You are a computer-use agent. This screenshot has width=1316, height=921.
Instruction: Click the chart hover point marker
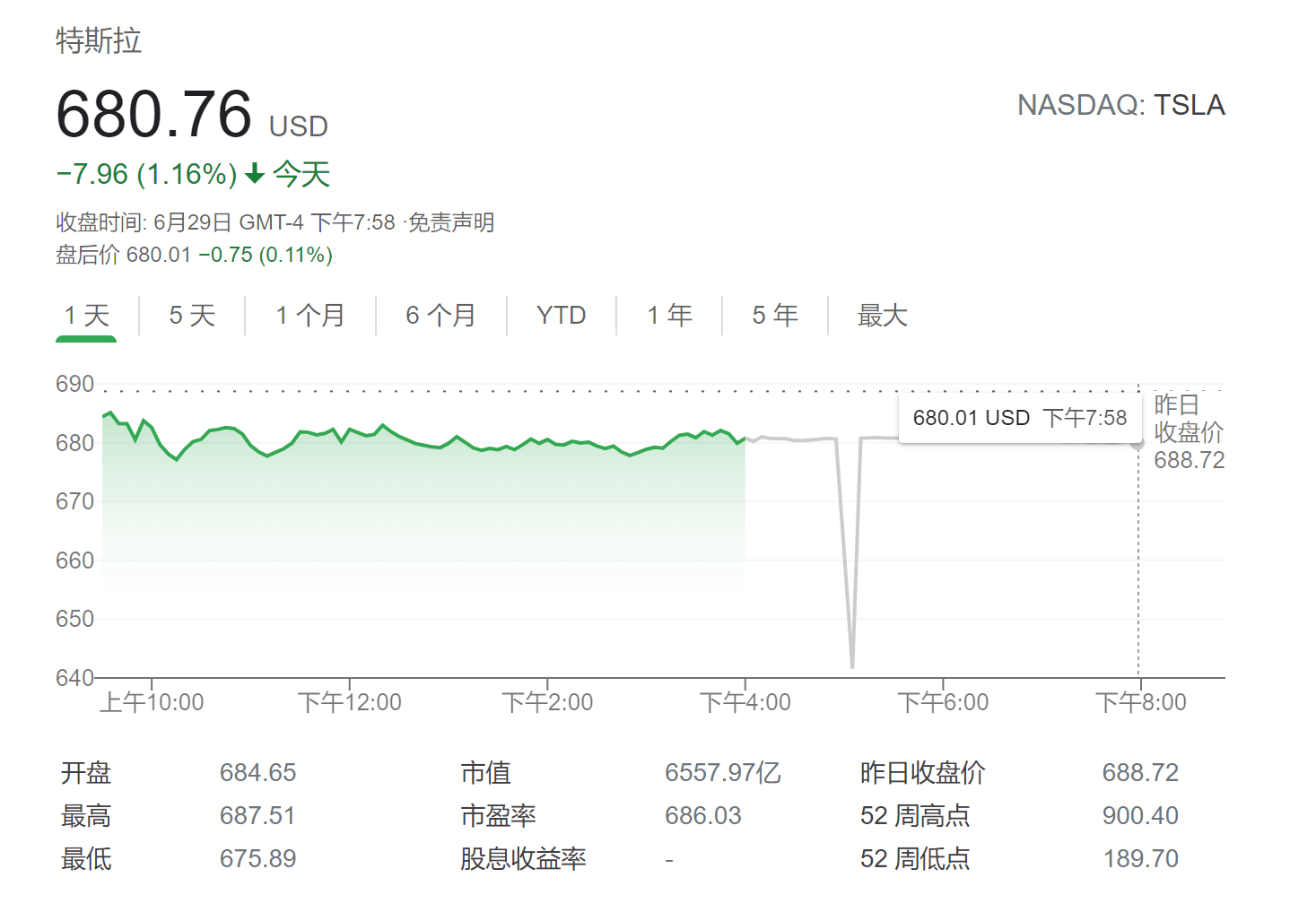(1137, 444)
